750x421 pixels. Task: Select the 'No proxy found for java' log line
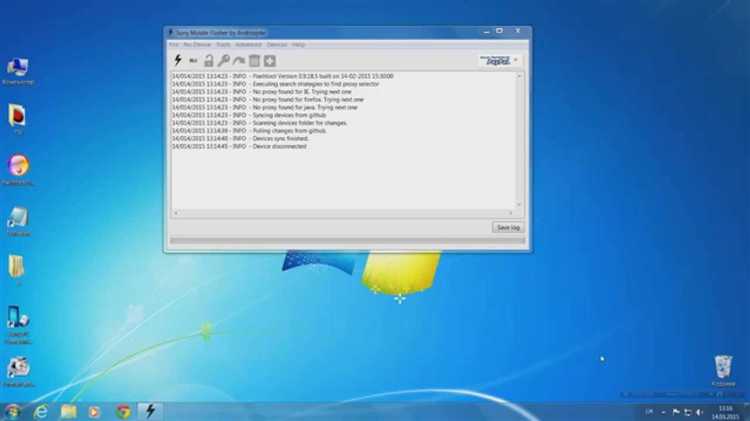[265, 107]
